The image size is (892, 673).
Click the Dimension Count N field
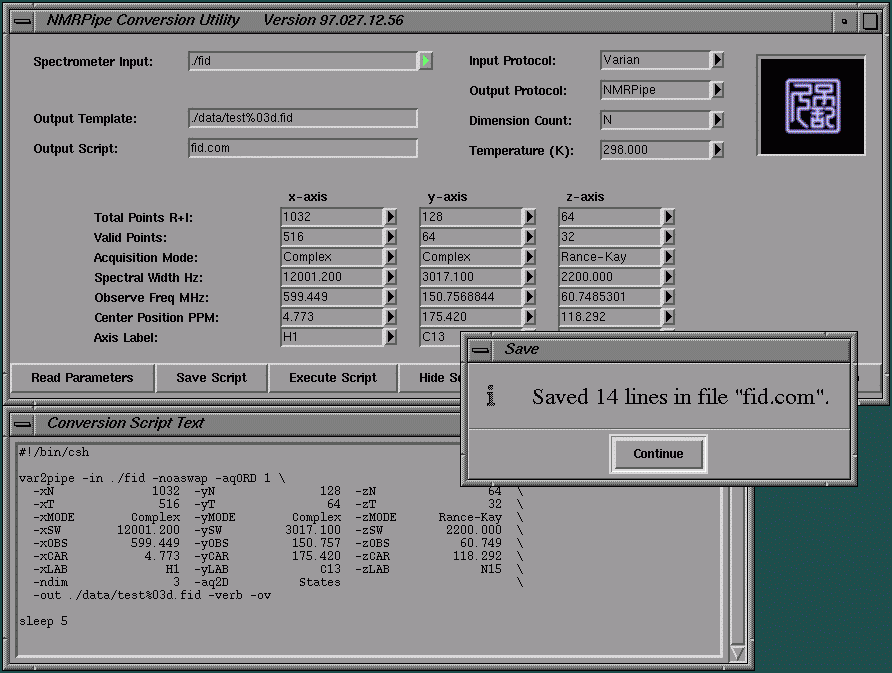(x=655, y=120)
